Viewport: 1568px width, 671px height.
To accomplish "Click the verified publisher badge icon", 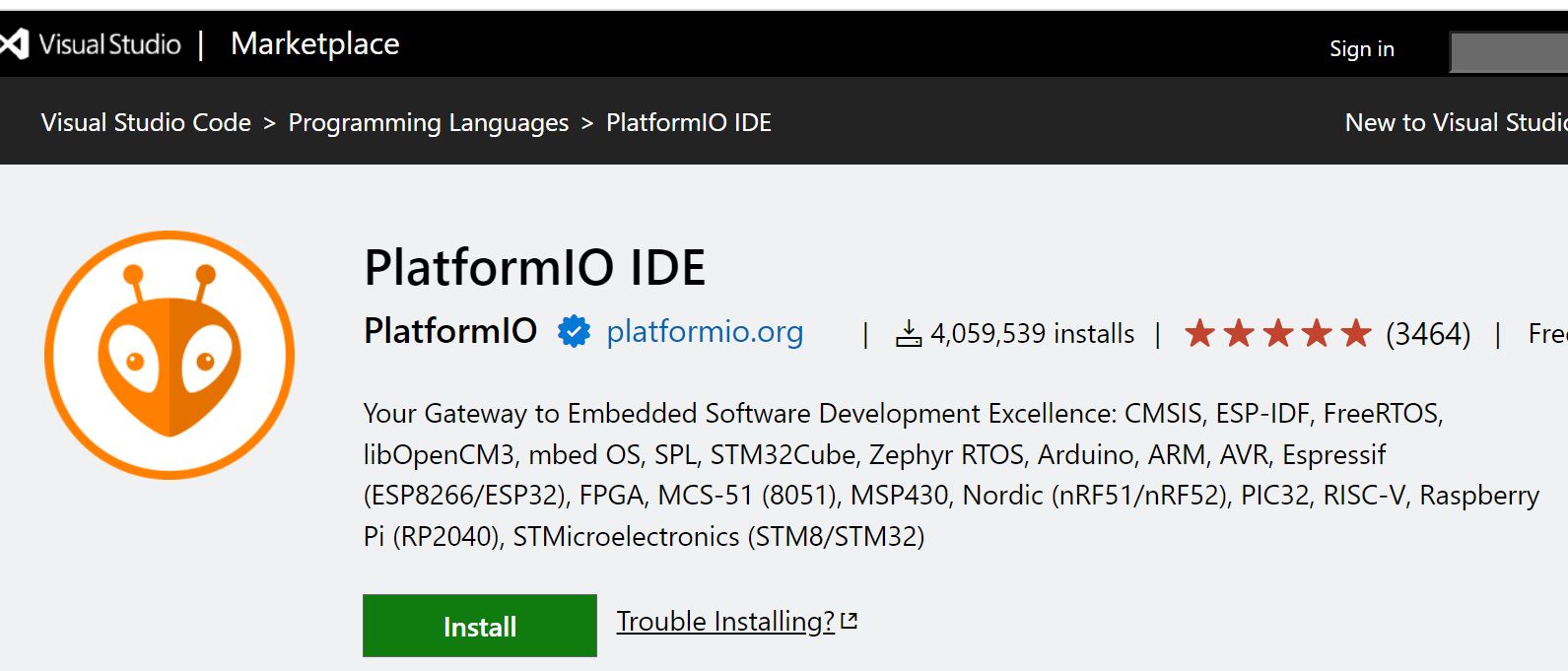I will click(574, 332).
